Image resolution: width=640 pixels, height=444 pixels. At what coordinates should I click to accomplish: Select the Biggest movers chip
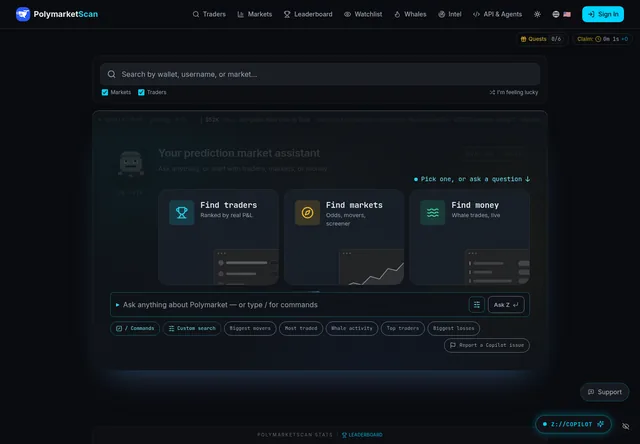pos(250,329)
